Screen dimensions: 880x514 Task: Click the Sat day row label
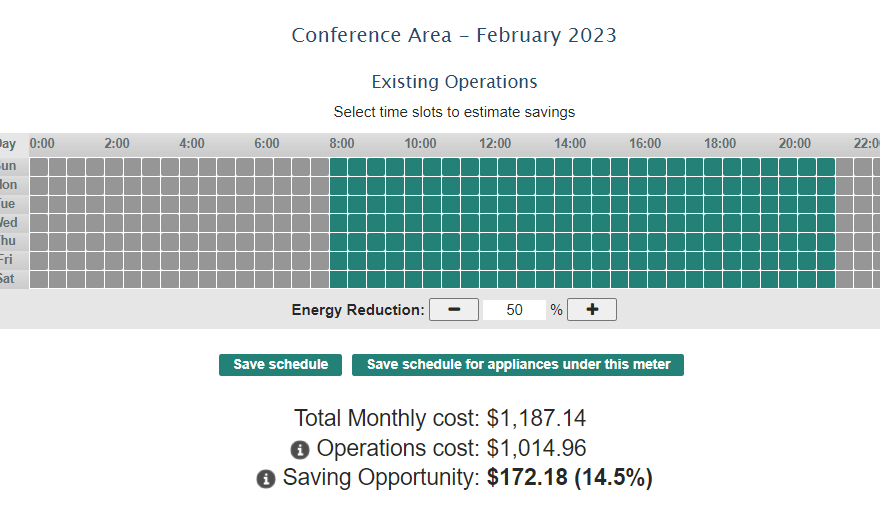coord(8,279)
